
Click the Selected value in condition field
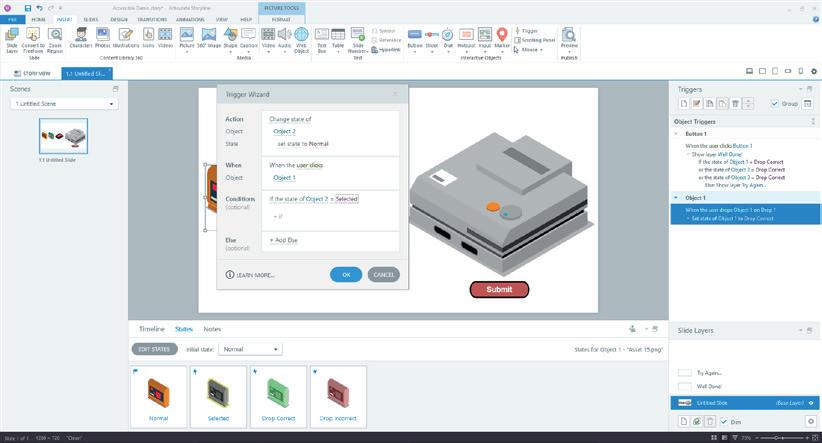tap(347, 199)
